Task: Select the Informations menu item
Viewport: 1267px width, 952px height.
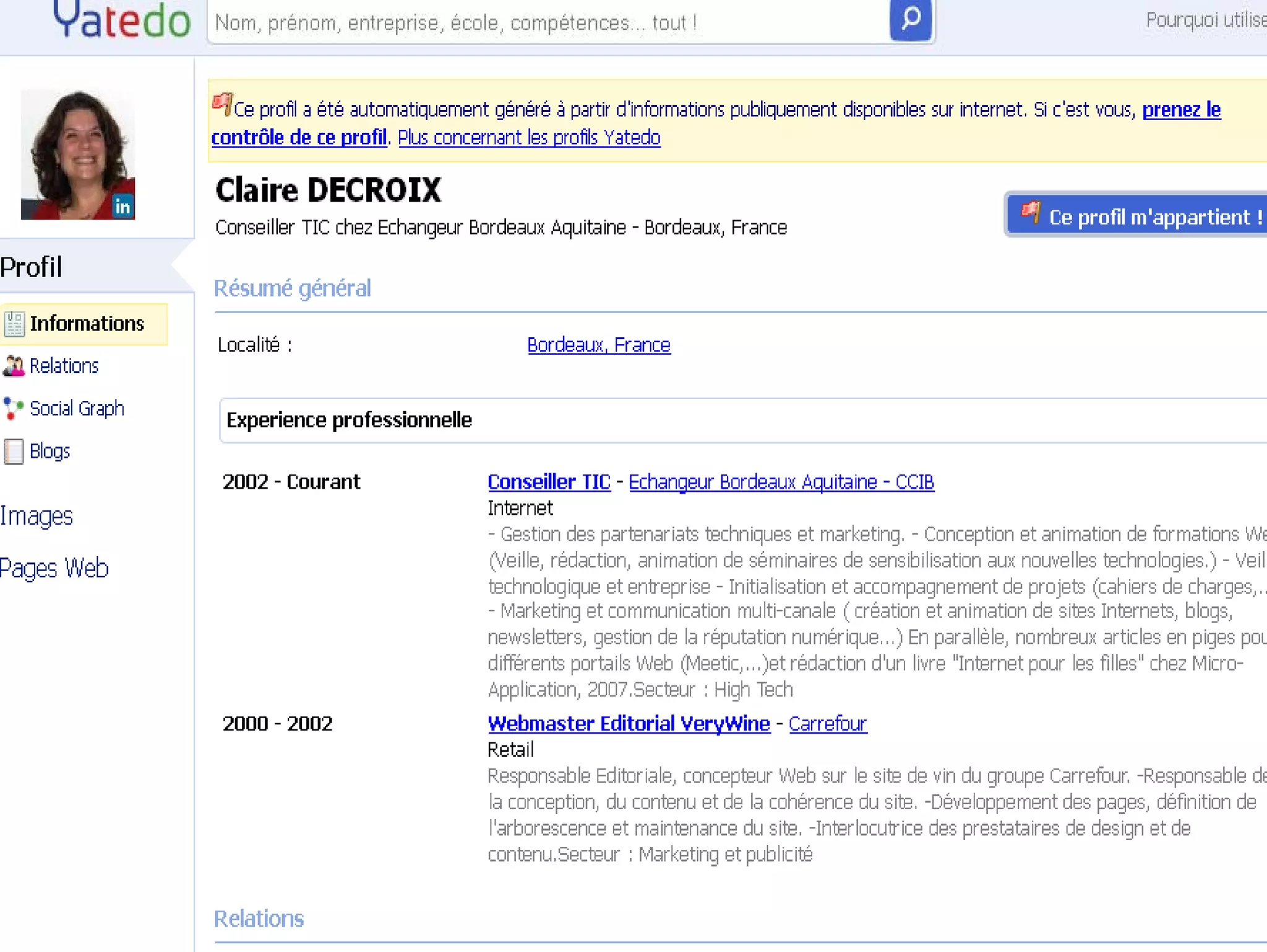Action: tap(84, 324)
